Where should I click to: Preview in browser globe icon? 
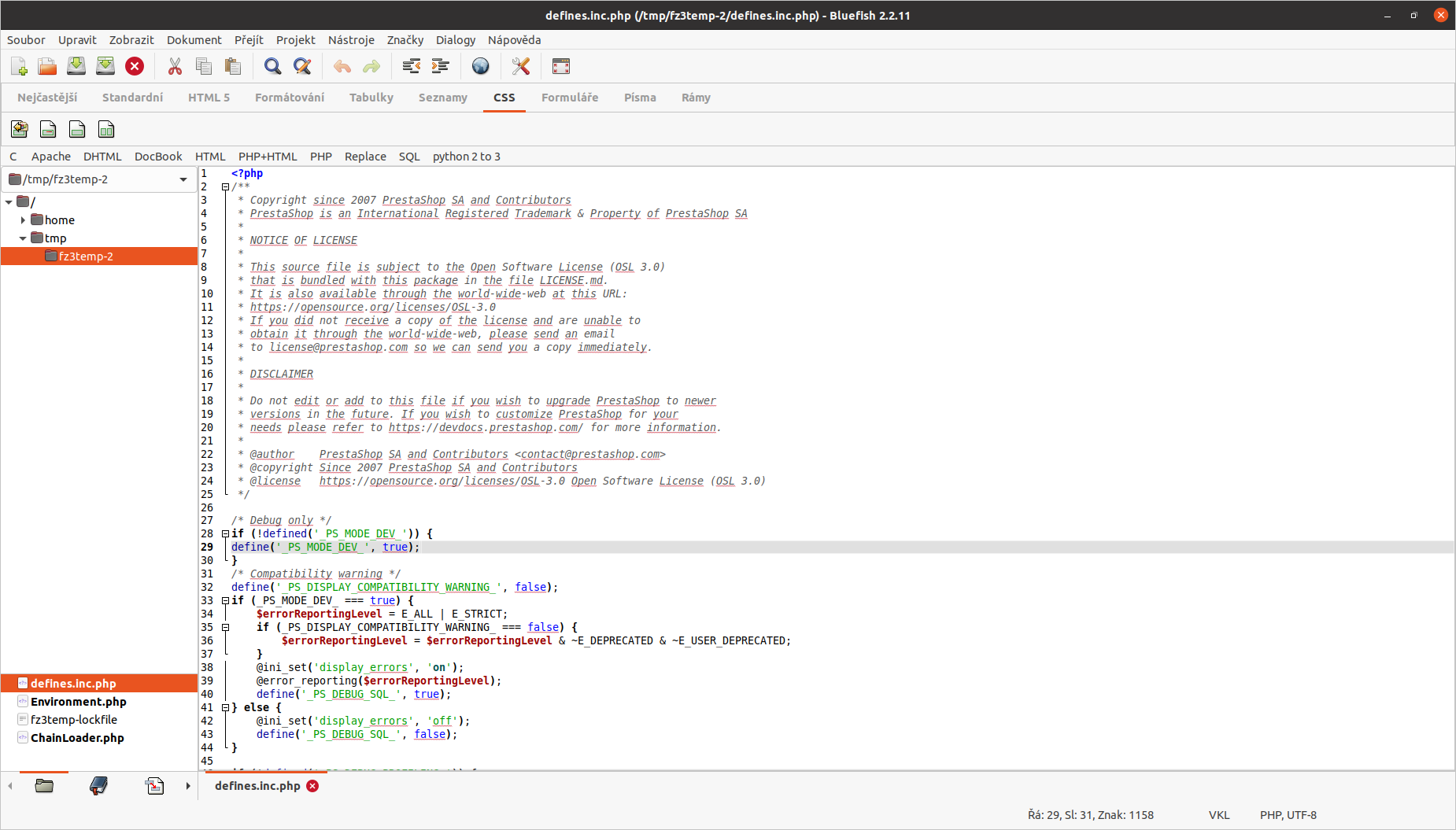(480, 67)
